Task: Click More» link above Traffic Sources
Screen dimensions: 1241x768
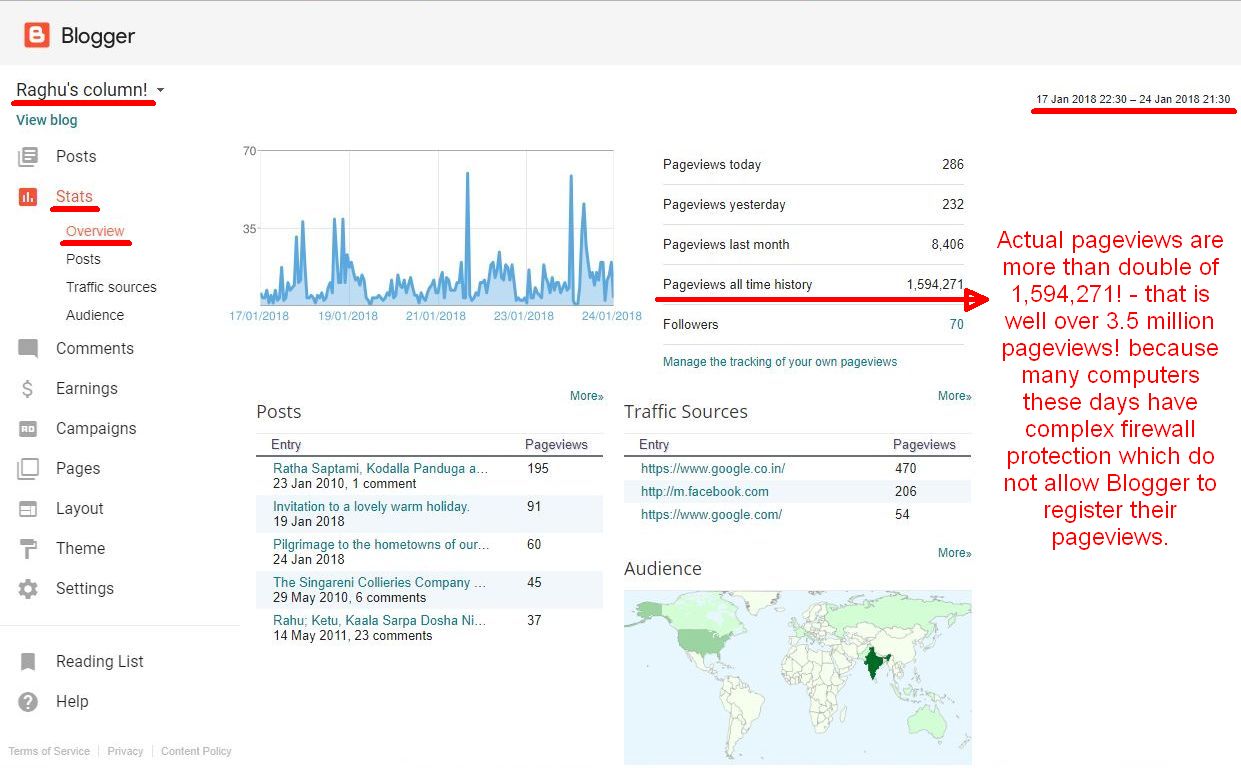Action: click(955, 396)
